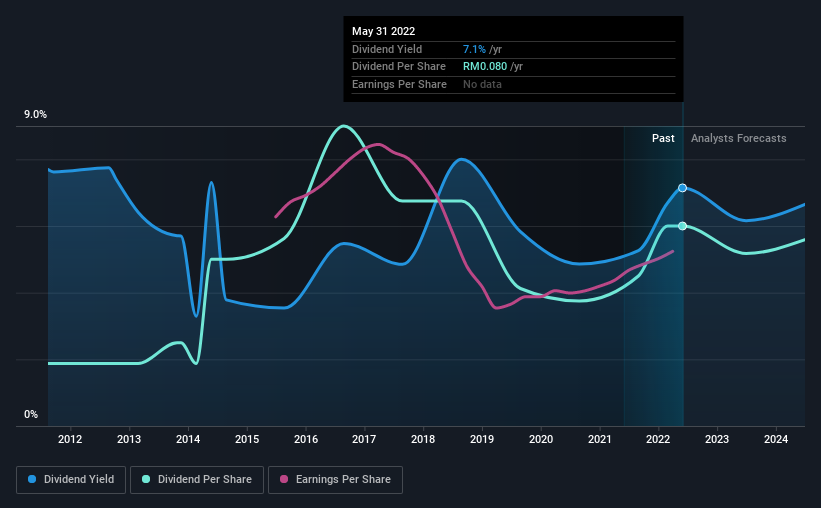
Task: Click the 2024 x-axis label
Action: click(x=776, y=439)
